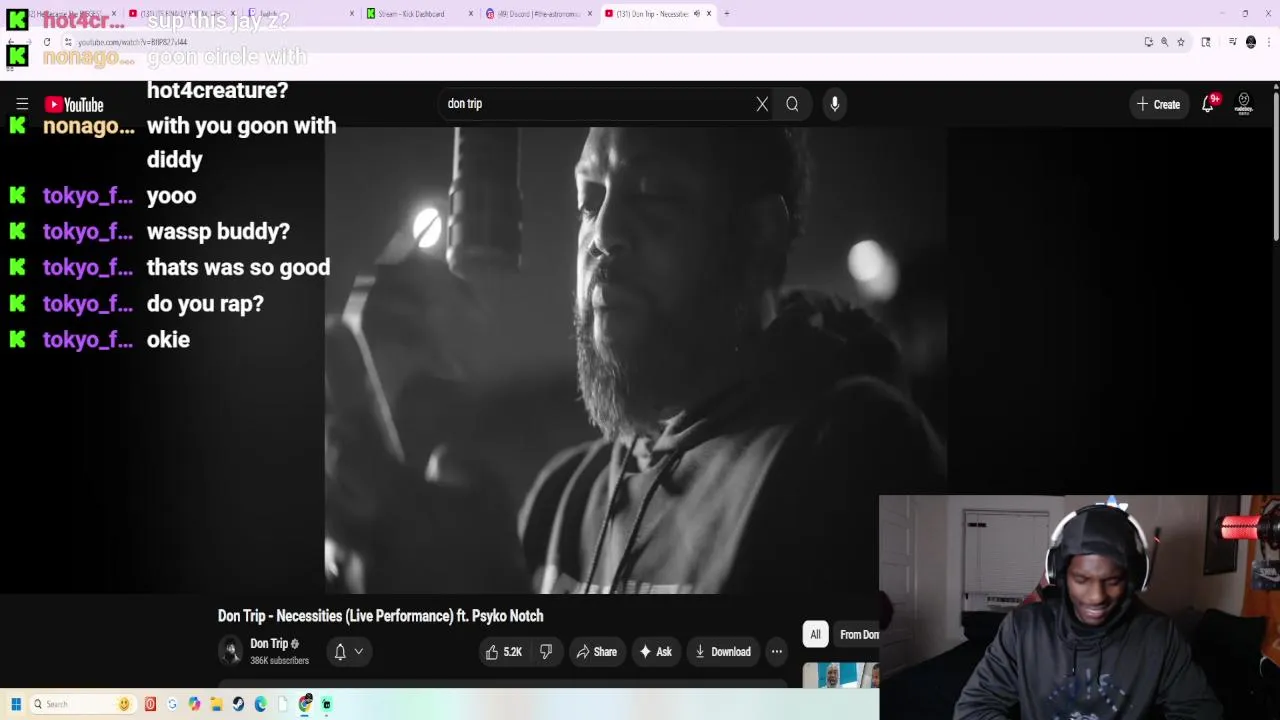Click the browser address bar URL
Screen dimensions: 1280x720
pyautogui.click(x=133, y=42)
